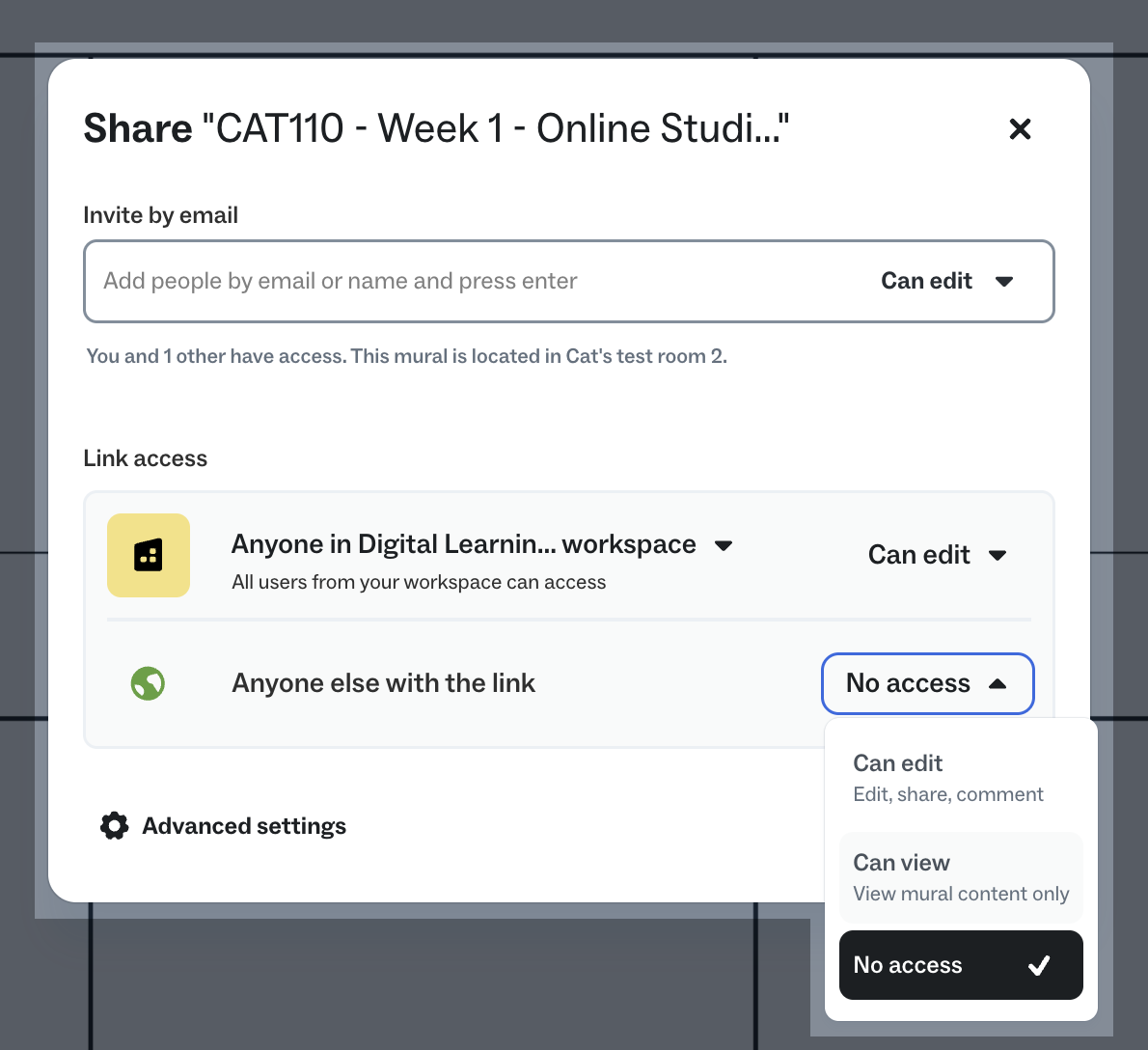Click the green globe link-access icon
Viewport: 1148px width, 1050px height.
(149, 682)
